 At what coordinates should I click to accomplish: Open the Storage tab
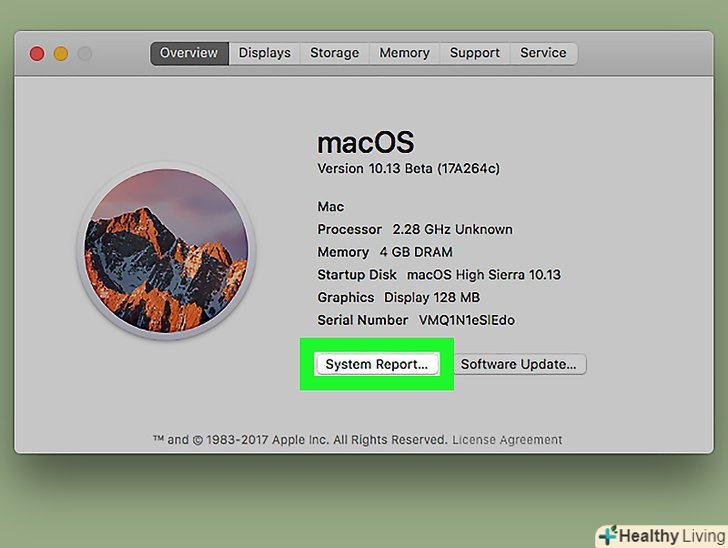point(334,53)
